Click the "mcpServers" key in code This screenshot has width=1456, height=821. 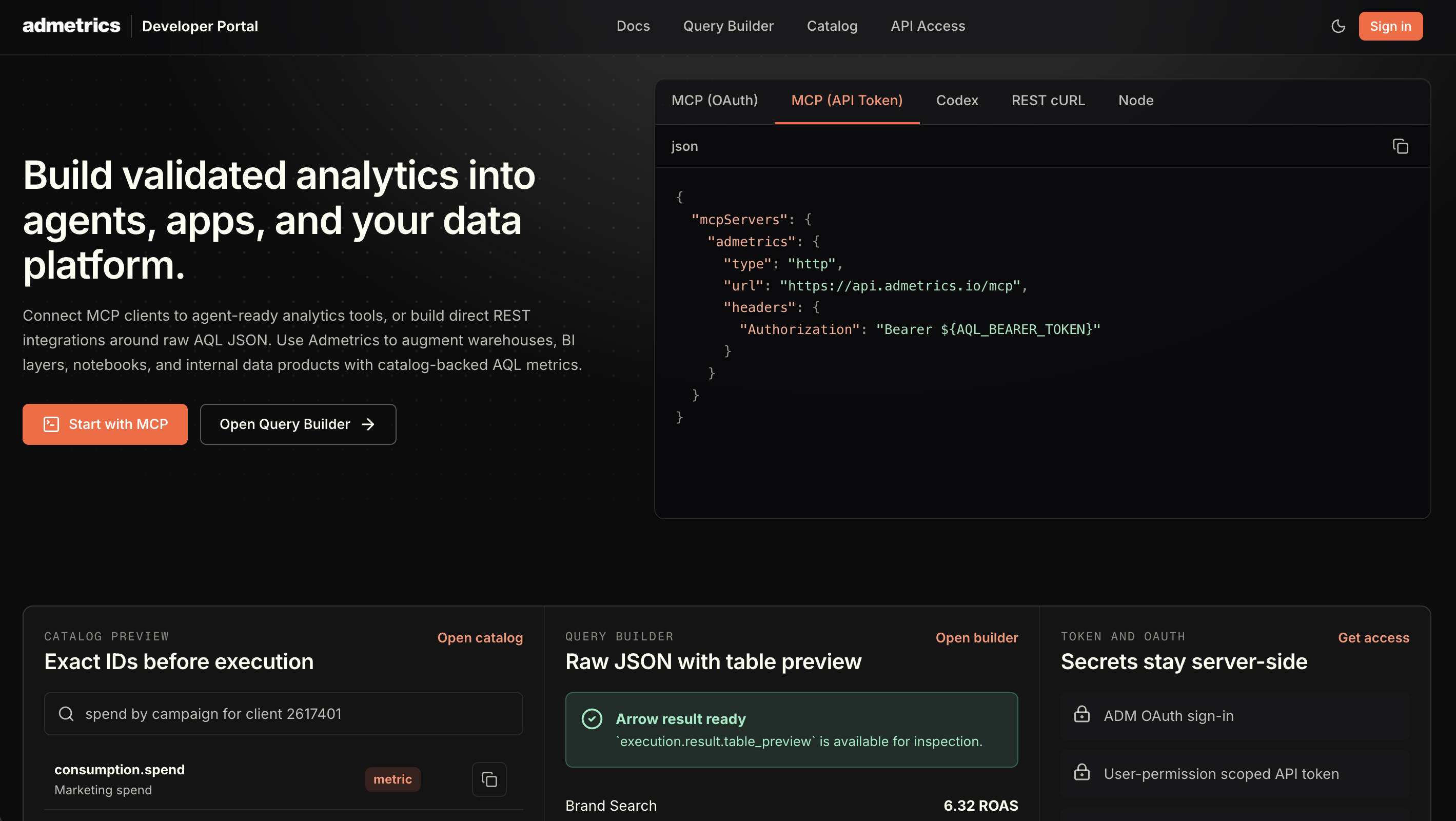pos(739,220)
